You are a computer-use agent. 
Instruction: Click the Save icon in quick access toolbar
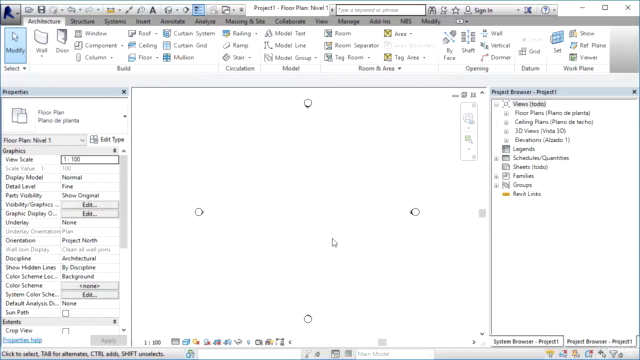click(41, 10)
